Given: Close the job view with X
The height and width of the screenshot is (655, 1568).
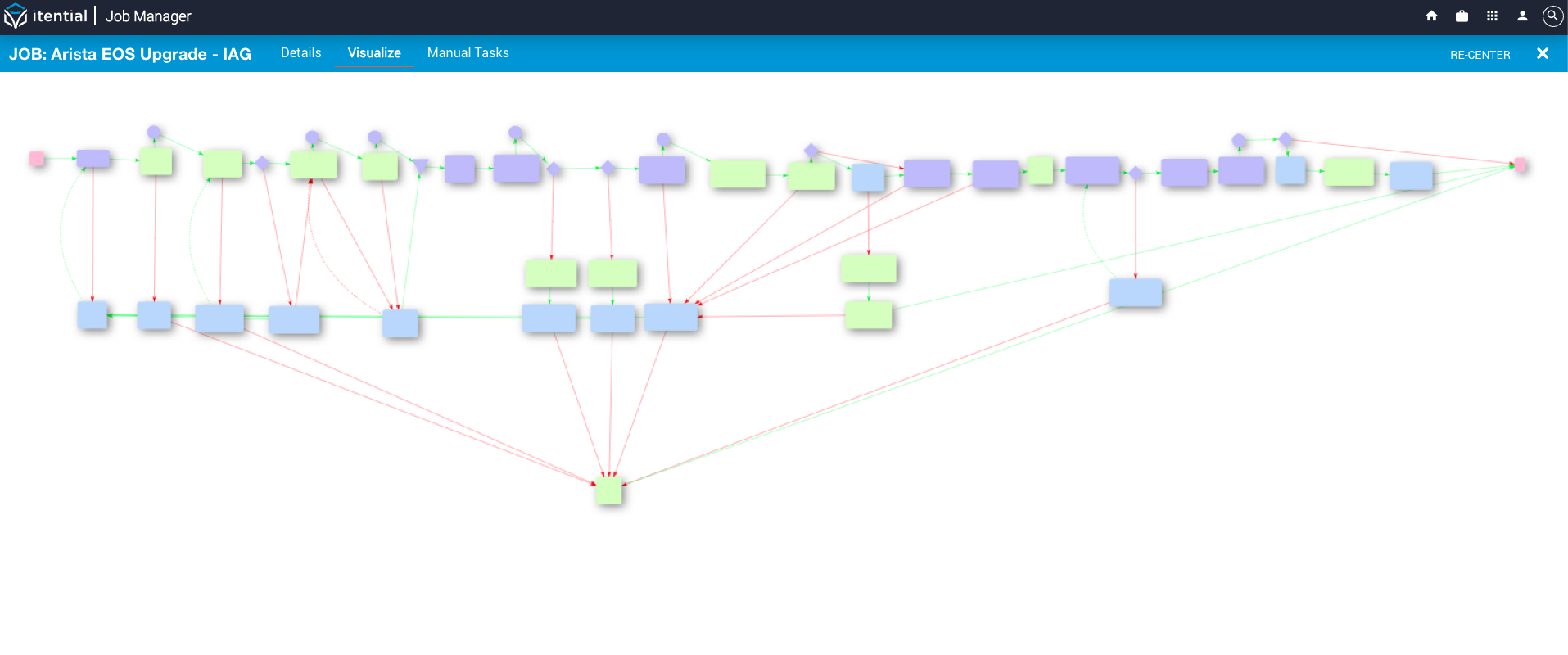Looking at the screenshot, I should (x=1543, y=53).
